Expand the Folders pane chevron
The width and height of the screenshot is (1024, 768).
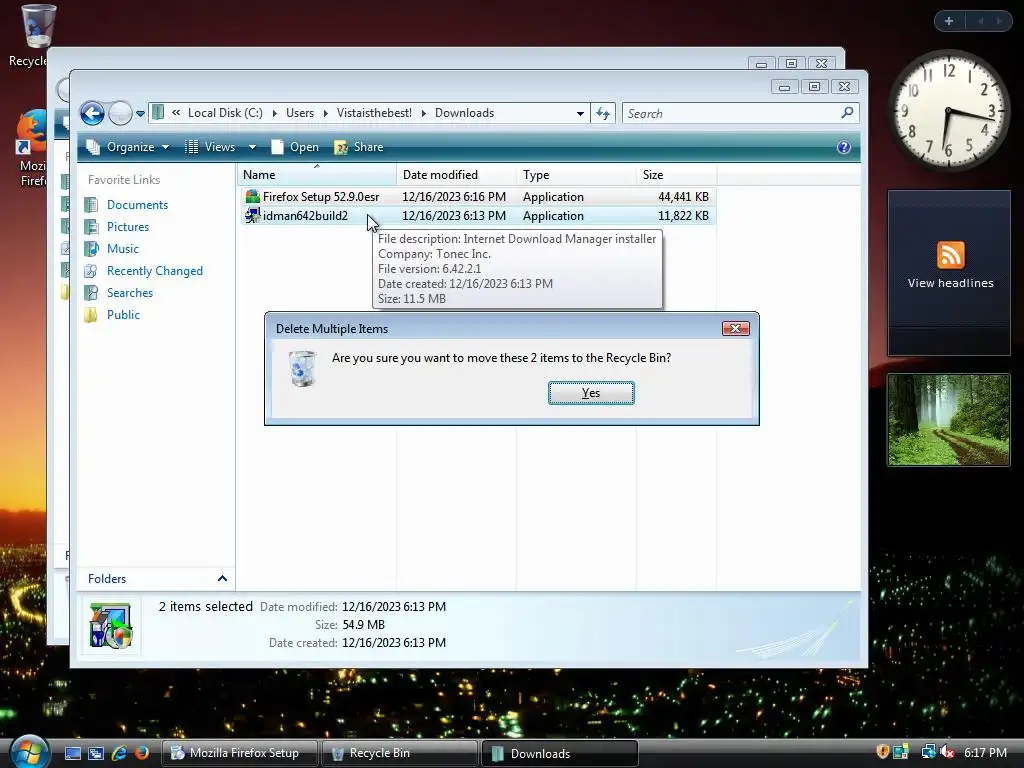coord(222,579)
